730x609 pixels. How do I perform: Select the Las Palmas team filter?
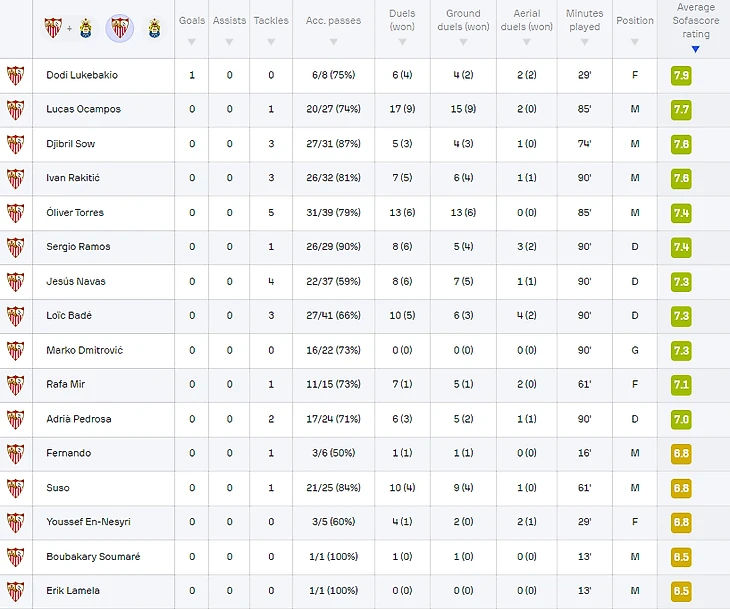point(154,28)
